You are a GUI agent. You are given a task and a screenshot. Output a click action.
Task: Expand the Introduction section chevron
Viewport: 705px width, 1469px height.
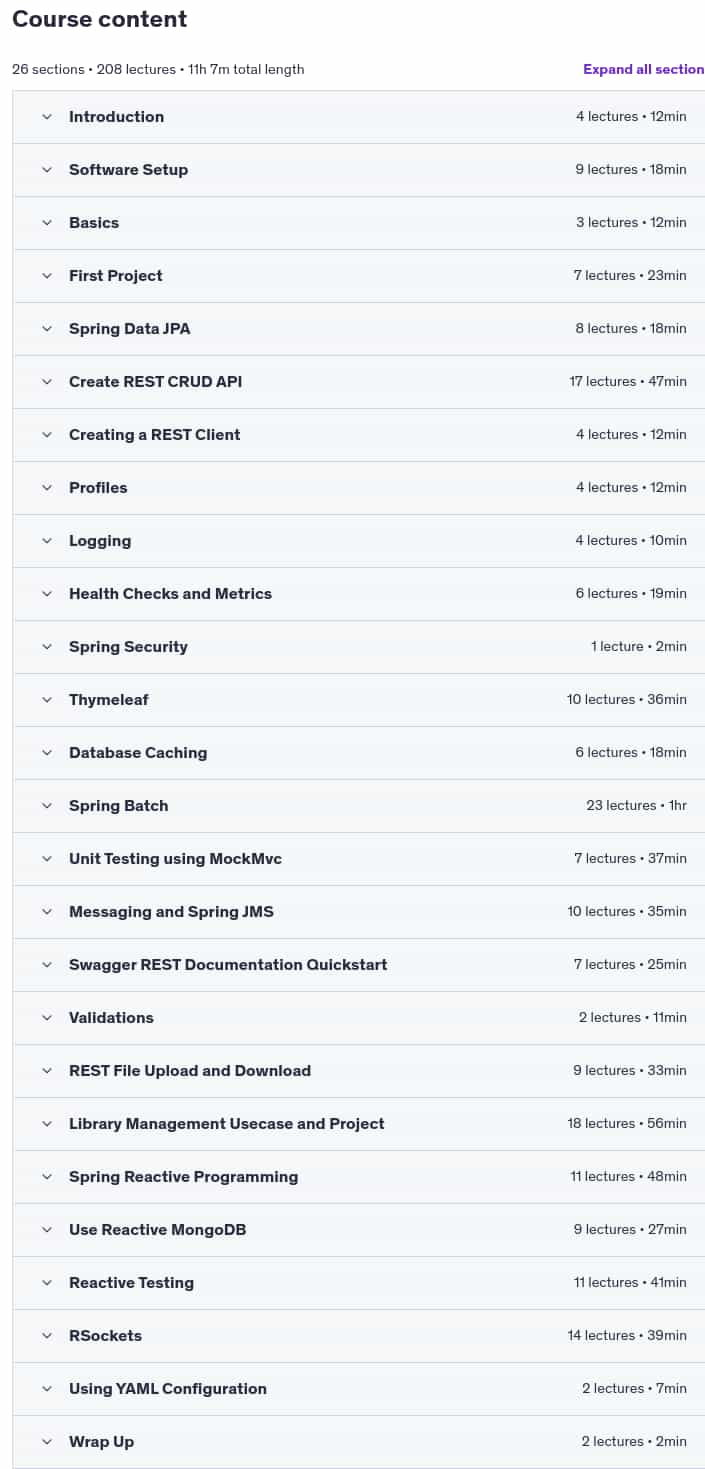tap(47, 117)
